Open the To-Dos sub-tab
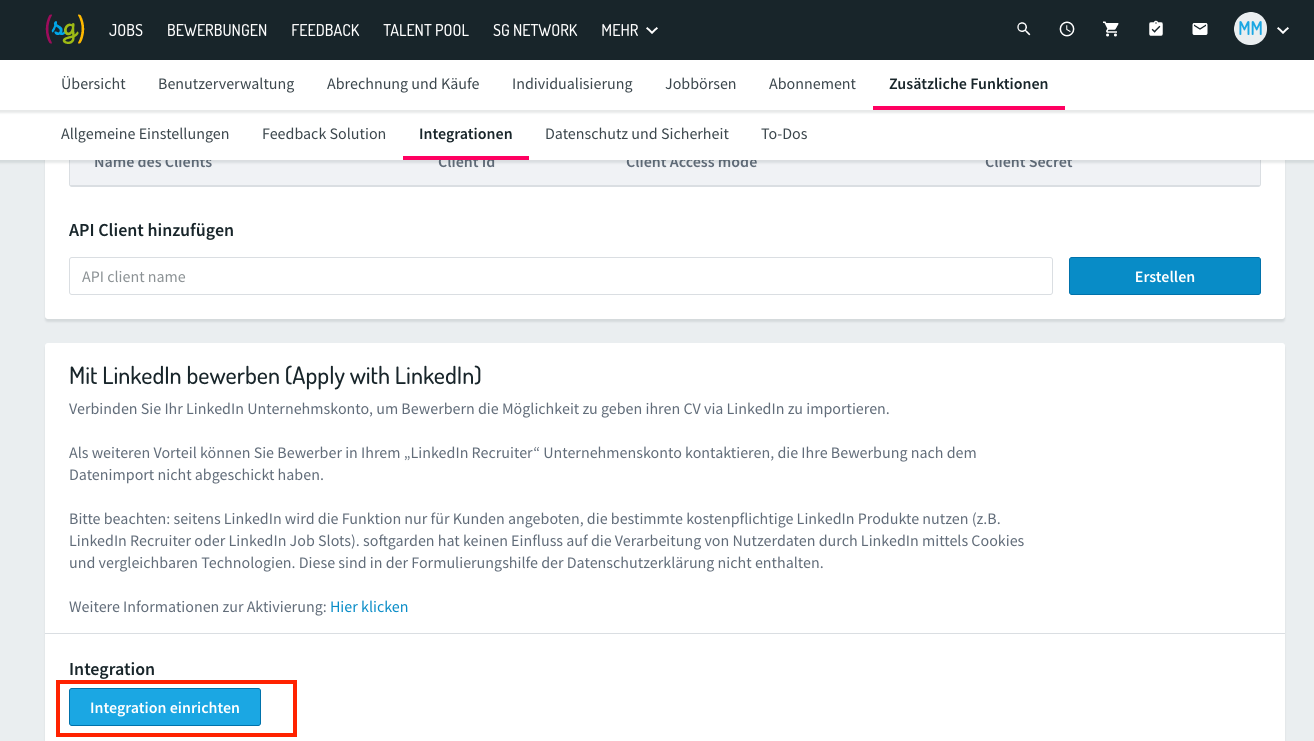 (x=784, y=134)
